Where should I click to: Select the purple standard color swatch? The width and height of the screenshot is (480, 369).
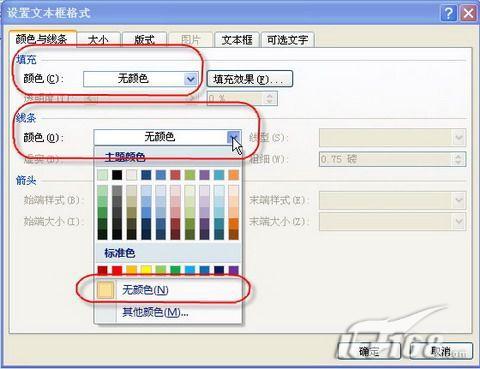pyautogui.click(x=234, y=270)
